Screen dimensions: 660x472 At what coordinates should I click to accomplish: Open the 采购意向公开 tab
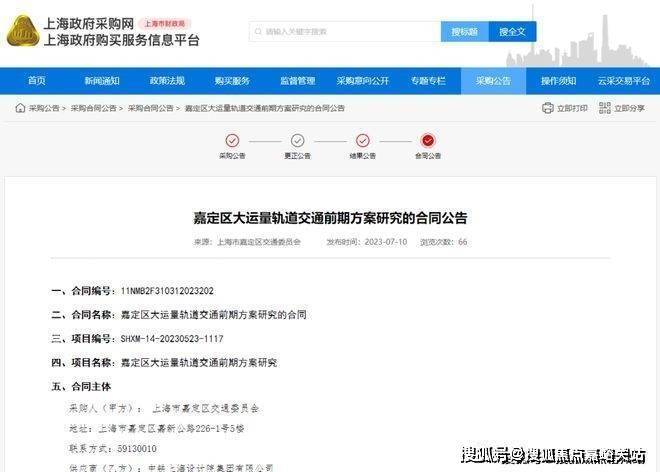point(362,81)
